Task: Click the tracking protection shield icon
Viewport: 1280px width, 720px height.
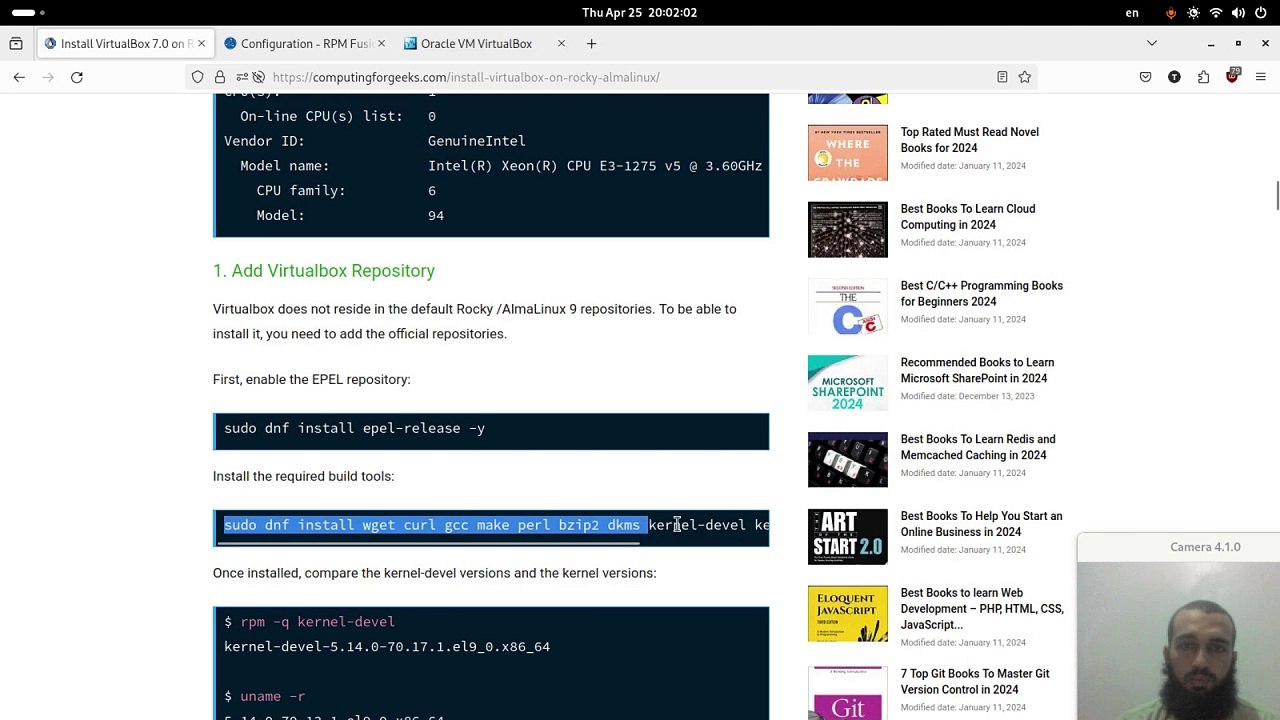Action: point(197,77)
